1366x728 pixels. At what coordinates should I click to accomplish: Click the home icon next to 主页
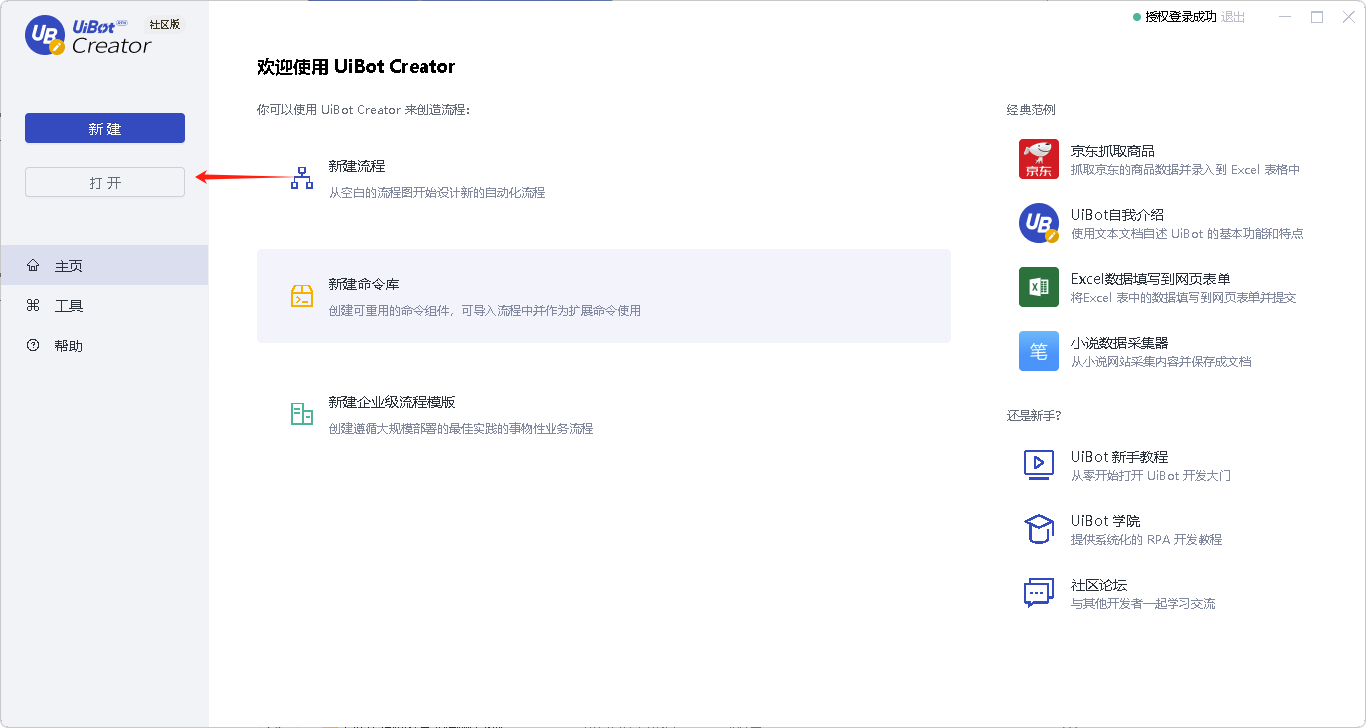pyautogui.click(x=33, y=265)
